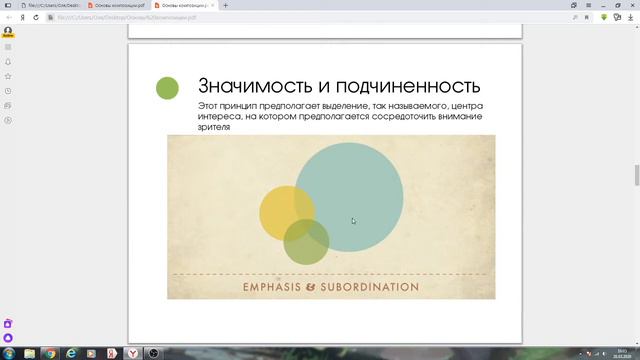
Task: Click the key-shaped icon in the address bar
Action: (x=575, y=18)
